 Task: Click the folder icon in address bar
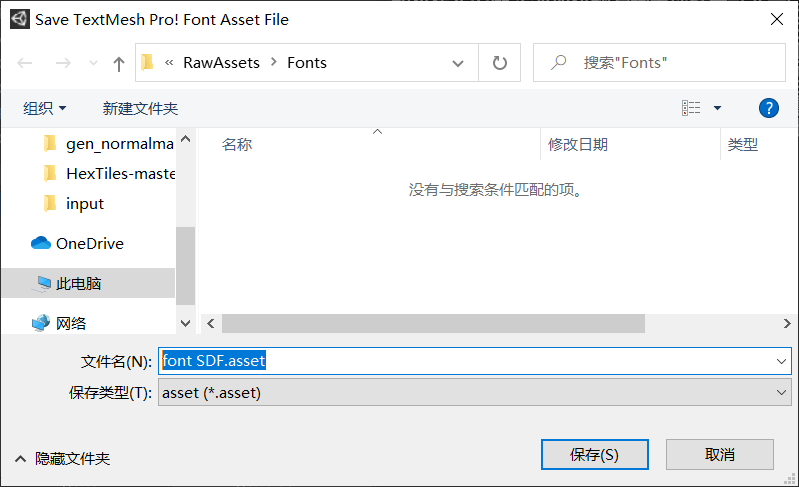point(147,62)
